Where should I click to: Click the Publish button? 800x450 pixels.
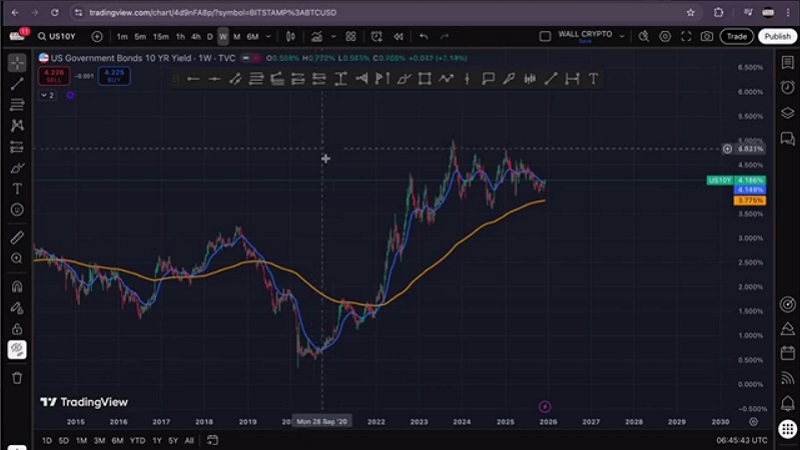(x=777, y=37)
